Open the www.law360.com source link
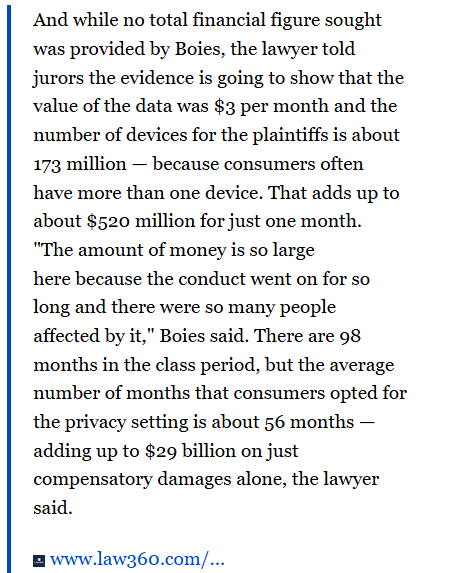The image size is (464, 573). (x=137, y=559)
